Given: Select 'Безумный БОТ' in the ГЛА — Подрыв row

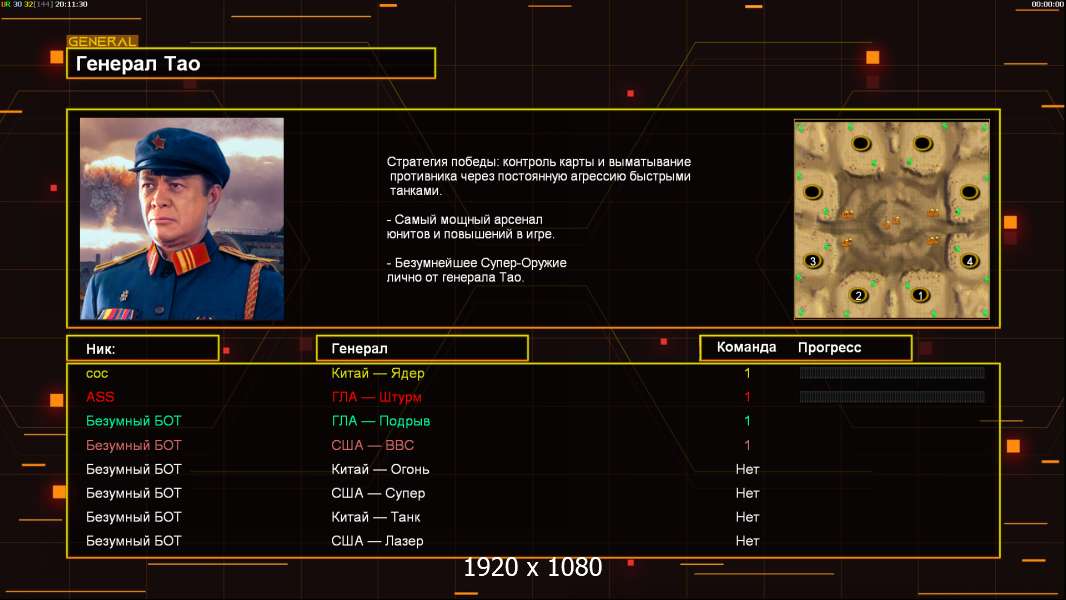Looking at the screenshot, I should point(134,421).
